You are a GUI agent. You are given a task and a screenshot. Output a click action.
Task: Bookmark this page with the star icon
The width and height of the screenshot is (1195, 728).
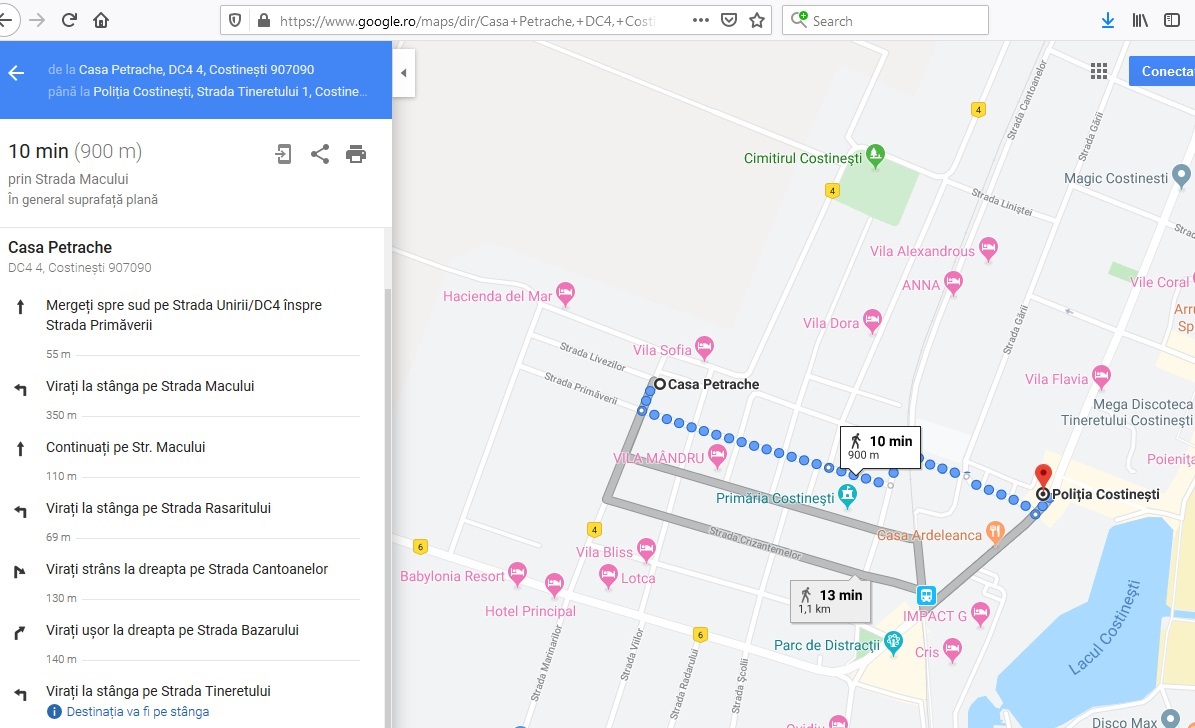tap(757, 20)
